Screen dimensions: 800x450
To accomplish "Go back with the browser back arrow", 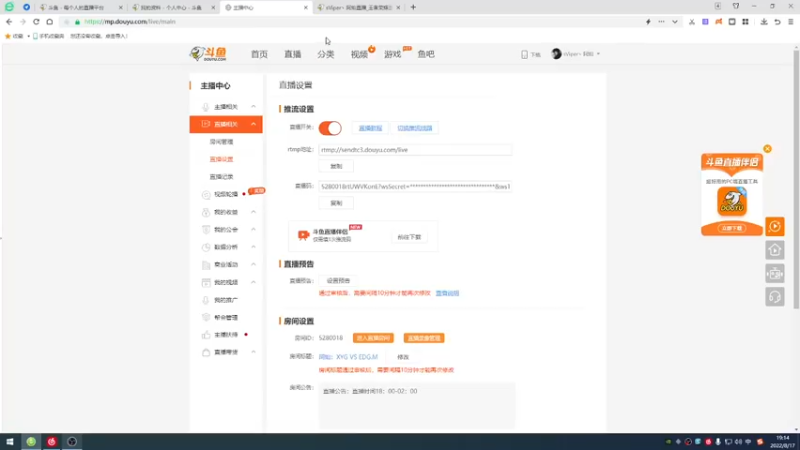I will [9, 21].
